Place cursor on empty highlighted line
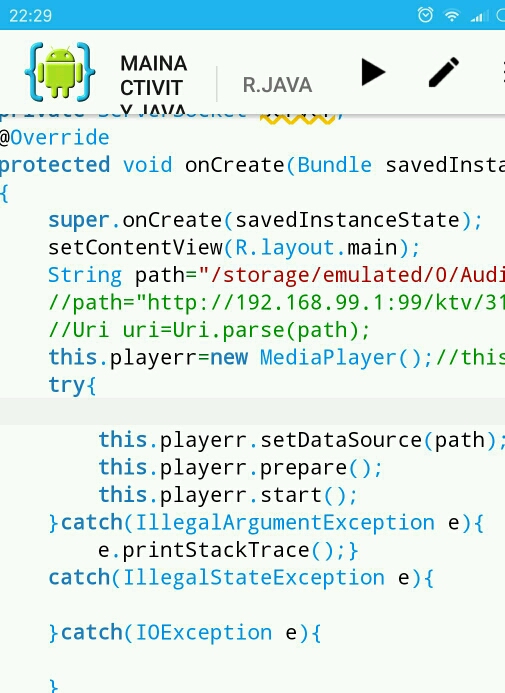Image resolution: width=505 pixels, height=693 pixels. click(x=252, y=411)
